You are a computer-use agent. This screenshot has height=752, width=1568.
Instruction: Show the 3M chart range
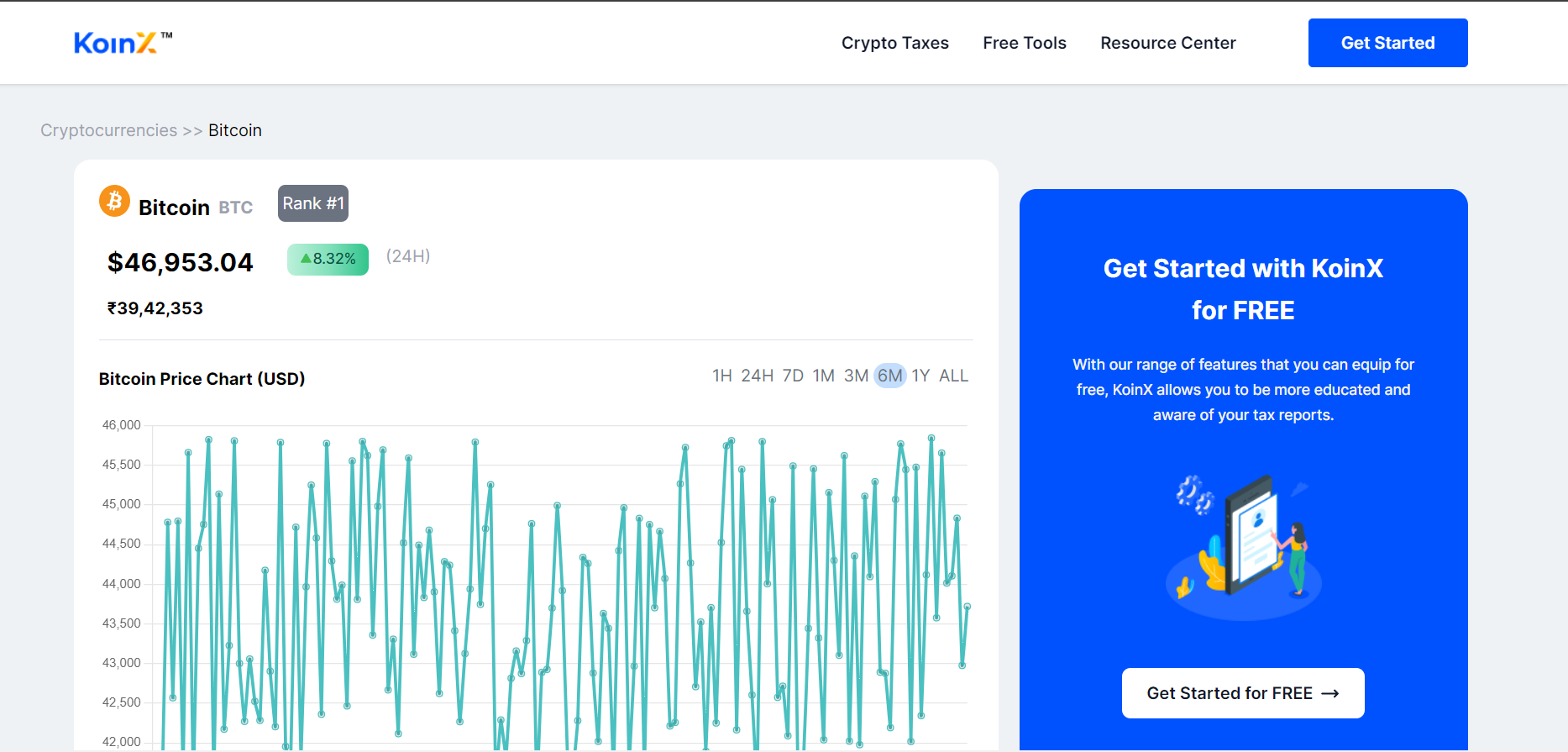pos(856,376)
